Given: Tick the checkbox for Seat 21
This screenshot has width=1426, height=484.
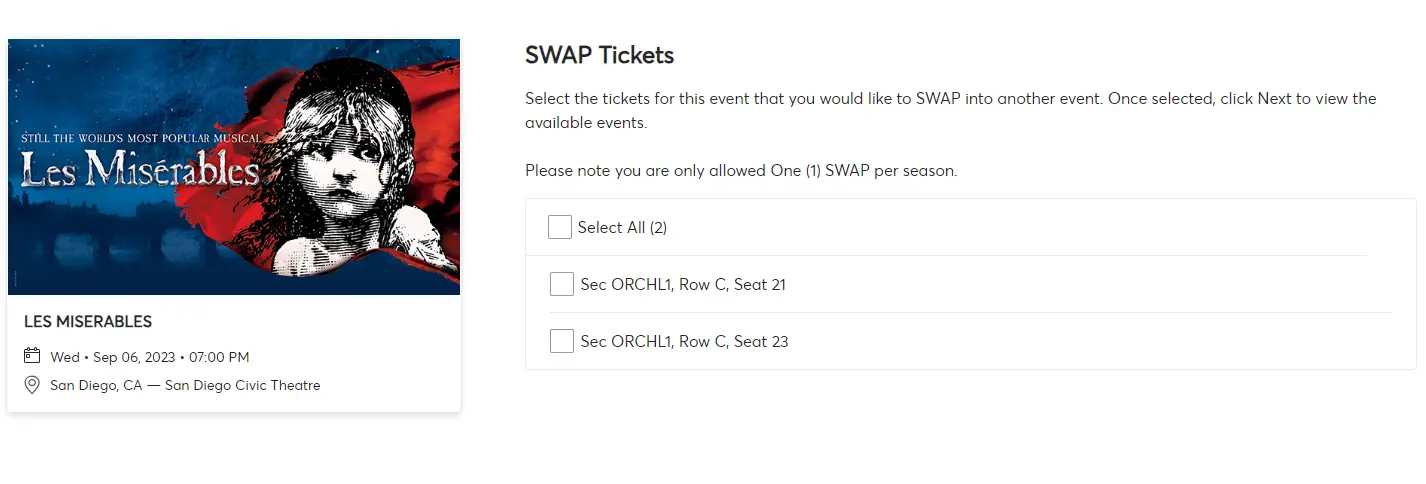Looking at the screenshot, I should click(x=562, y=284).
